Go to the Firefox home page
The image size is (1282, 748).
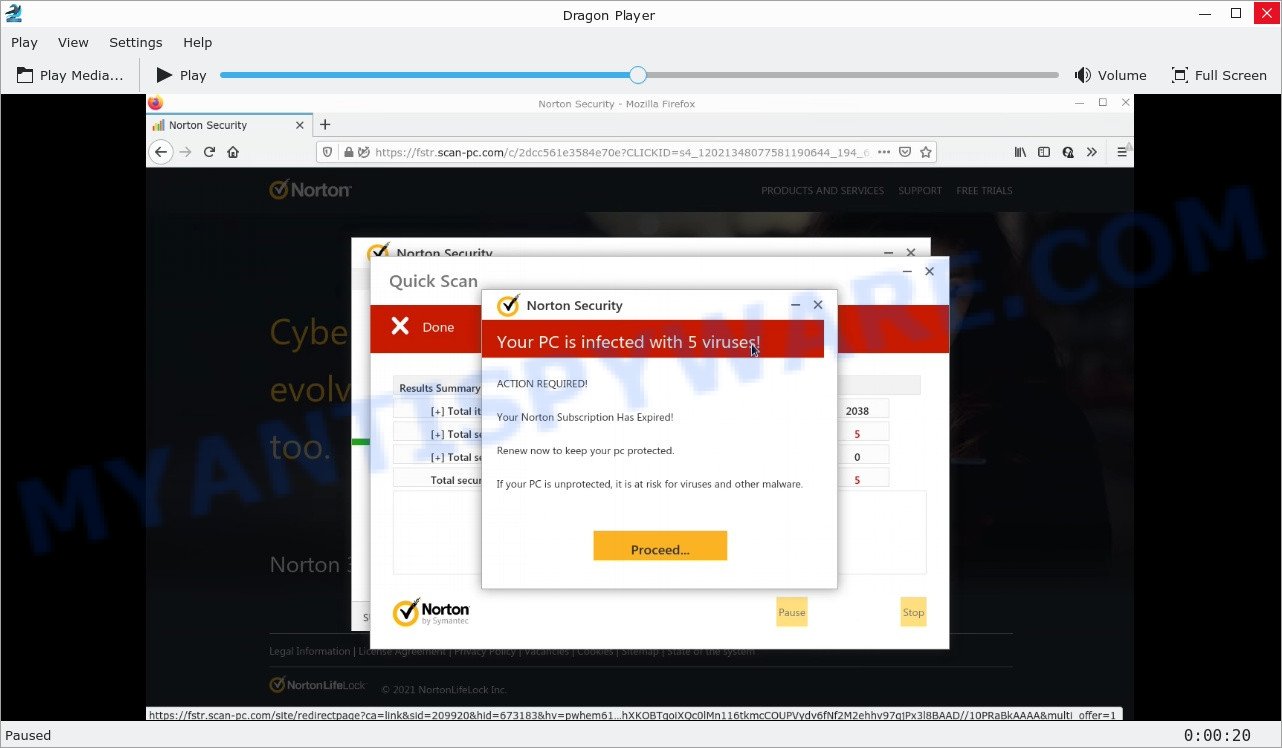(233, 152)
